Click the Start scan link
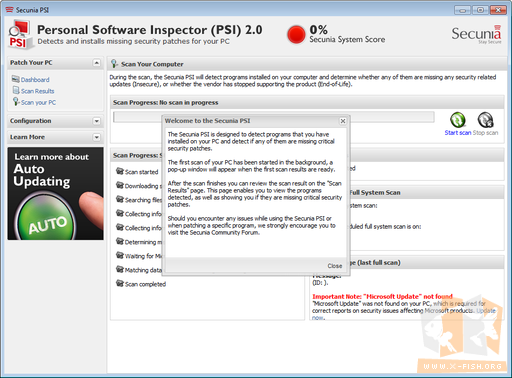 (458, 133)
